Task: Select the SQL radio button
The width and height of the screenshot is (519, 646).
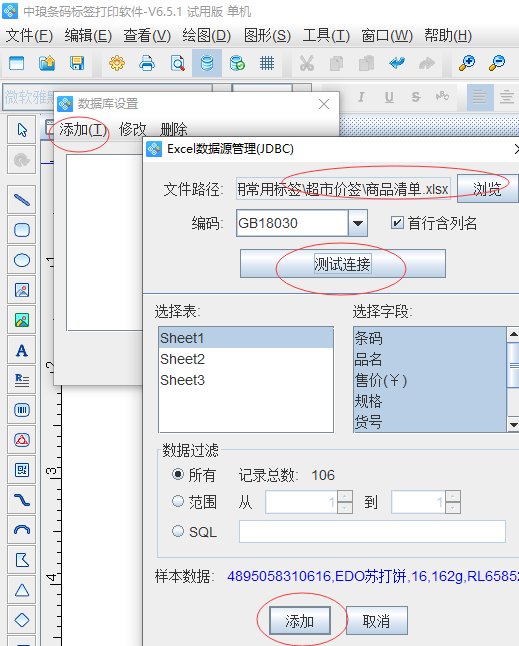Action: [178, 531]
